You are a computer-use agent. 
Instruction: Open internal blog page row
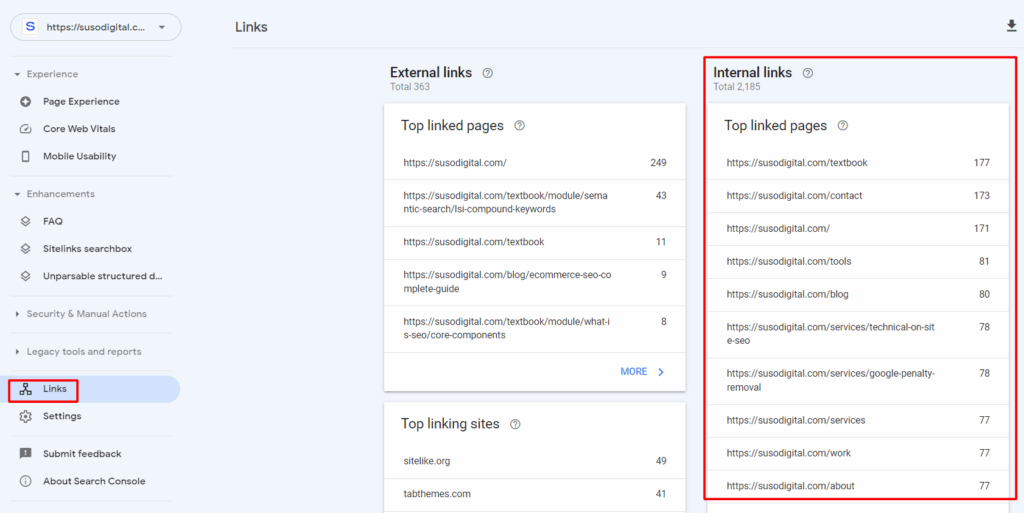pyautogui.click(x=858, y=294)
